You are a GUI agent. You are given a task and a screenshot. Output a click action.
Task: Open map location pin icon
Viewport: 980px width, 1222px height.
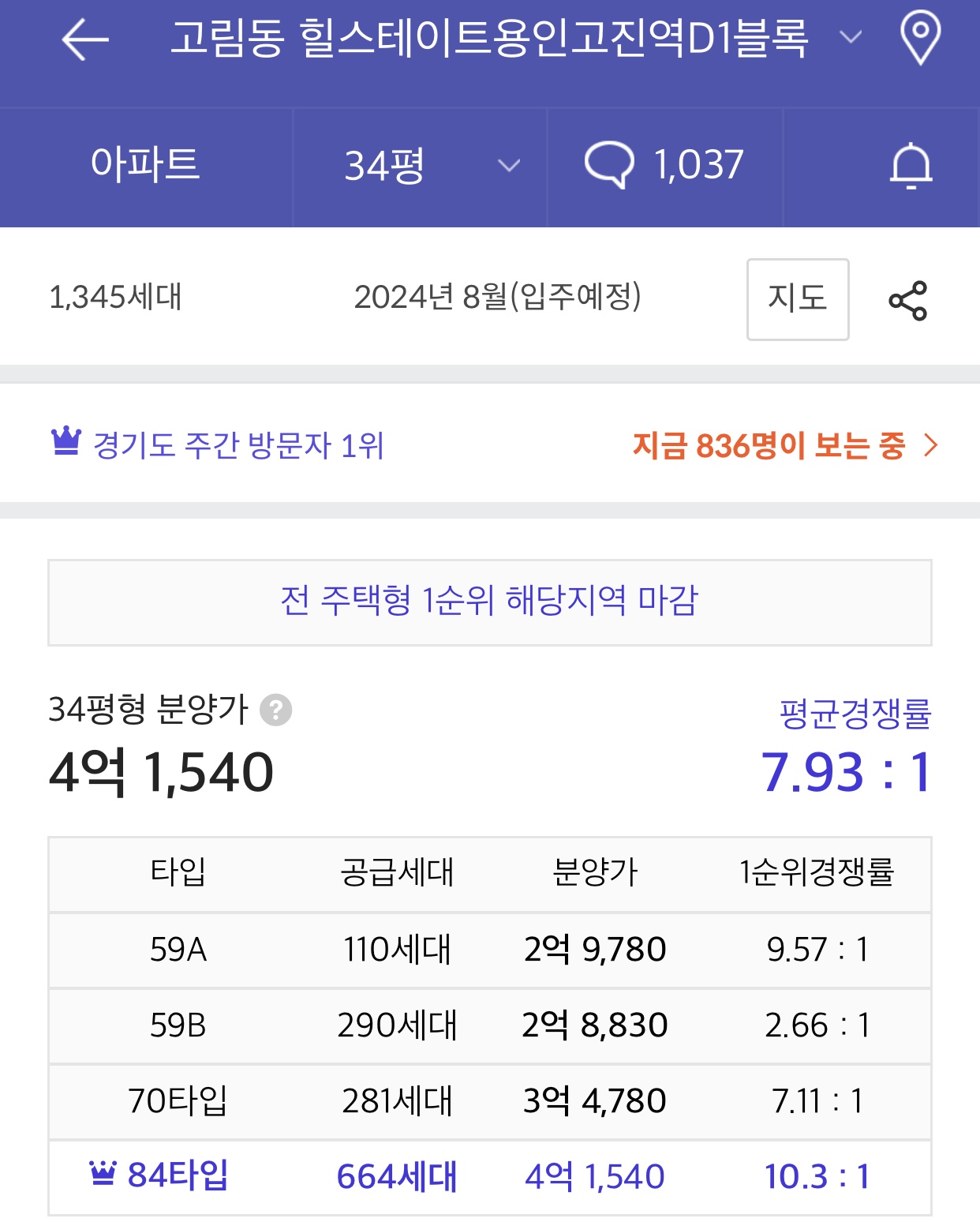[920, 38]
